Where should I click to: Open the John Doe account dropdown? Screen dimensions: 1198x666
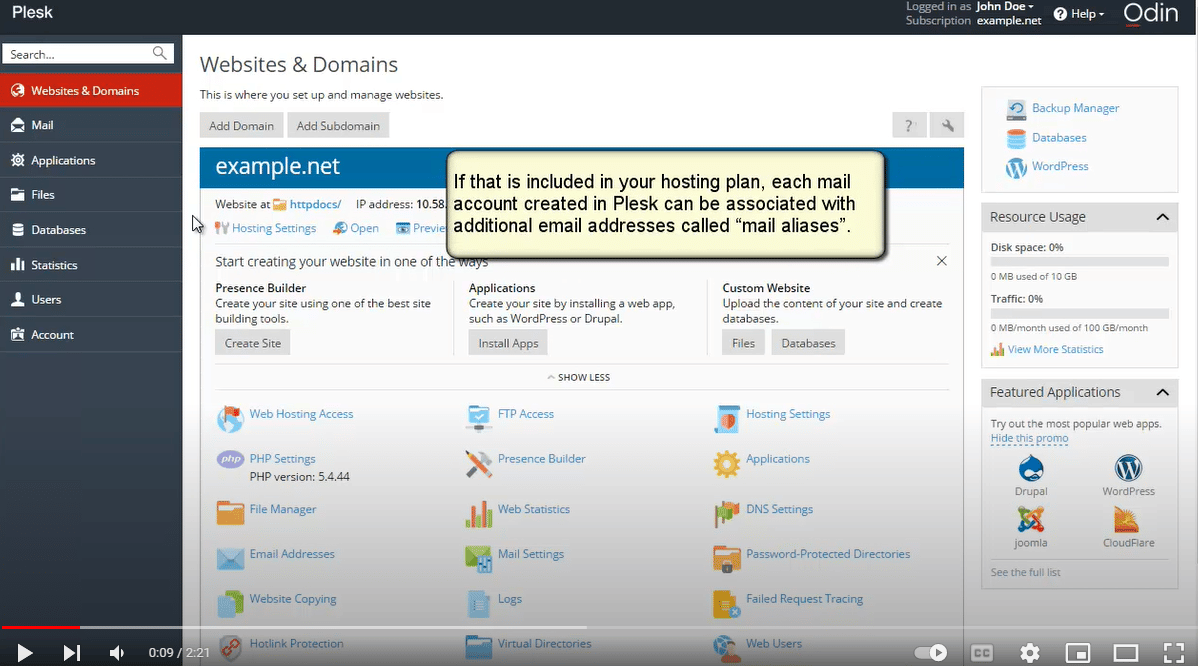1005,7
